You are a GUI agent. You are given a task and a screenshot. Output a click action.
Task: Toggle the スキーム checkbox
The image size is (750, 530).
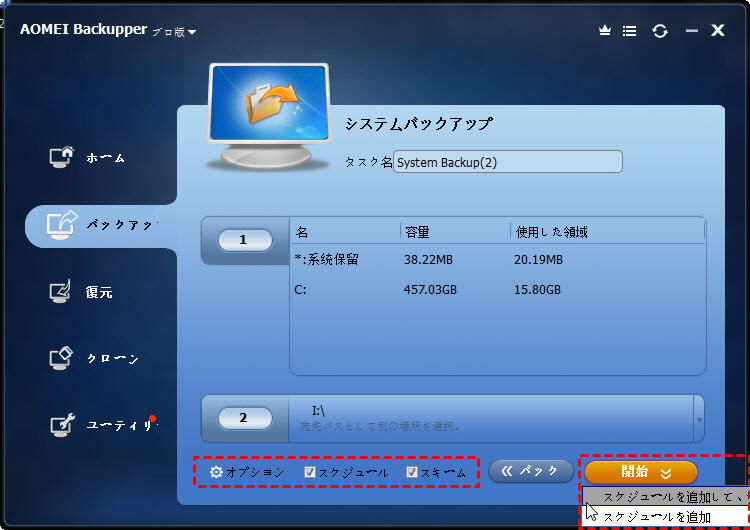[x=411, y=473]
